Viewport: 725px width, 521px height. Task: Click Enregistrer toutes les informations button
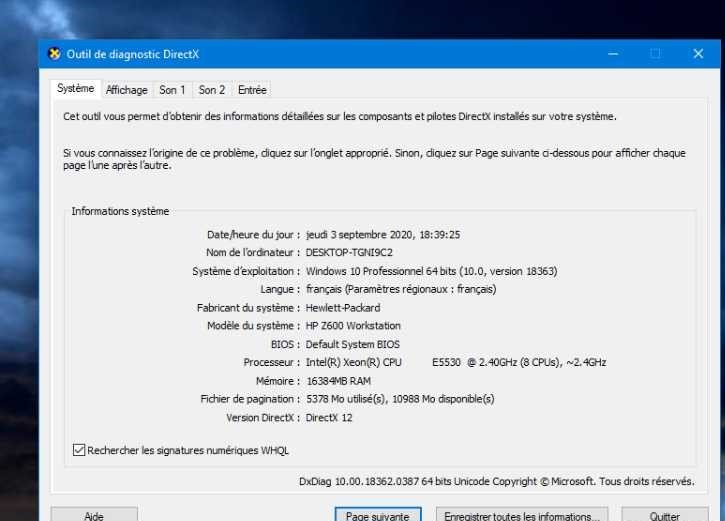point(522,515)
